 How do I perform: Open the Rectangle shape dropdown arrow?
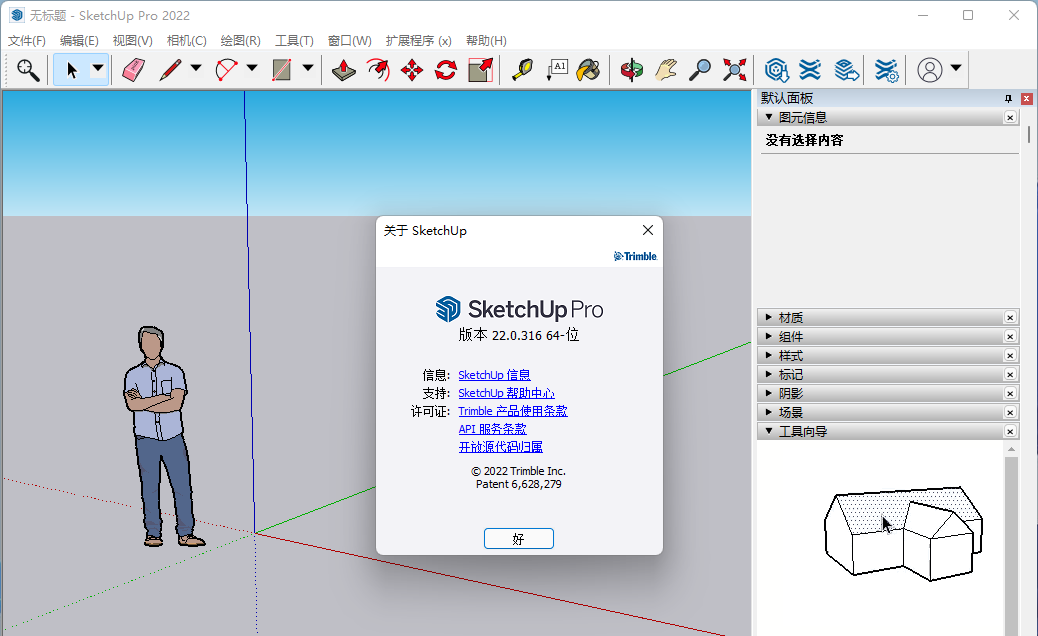click(x=308, y=68)
